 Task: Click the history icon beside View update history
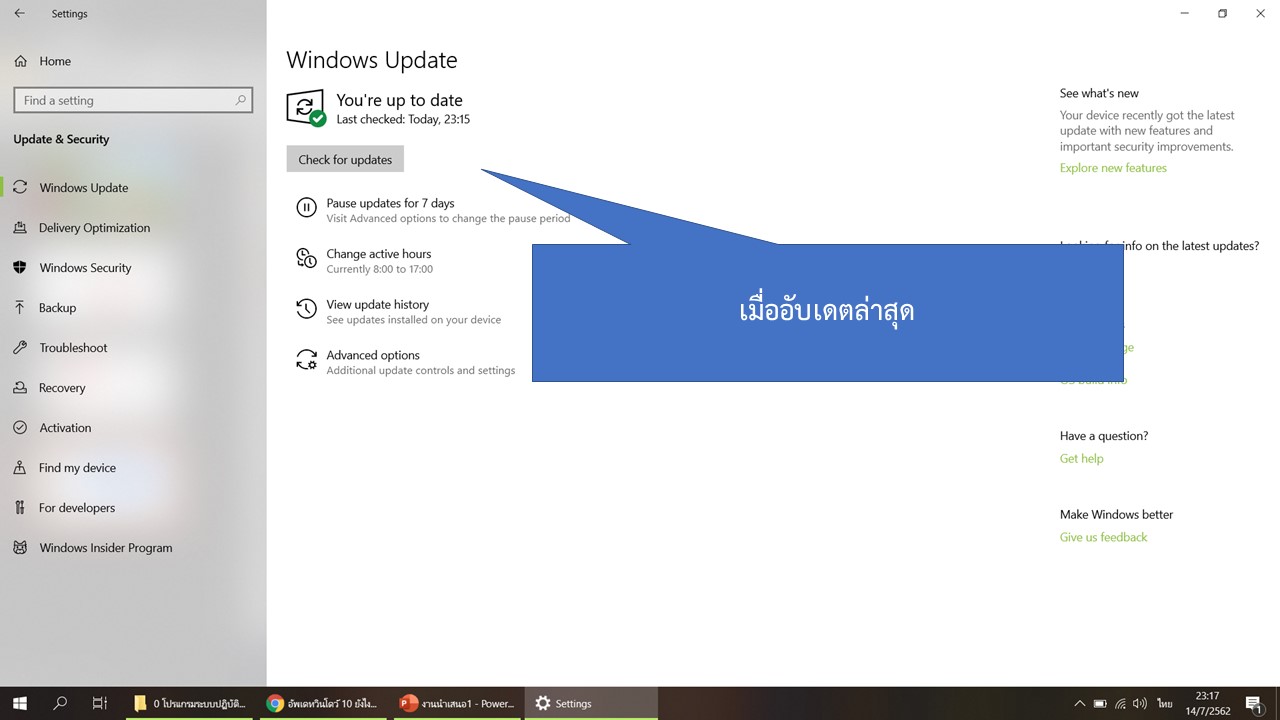click(306, 309)
